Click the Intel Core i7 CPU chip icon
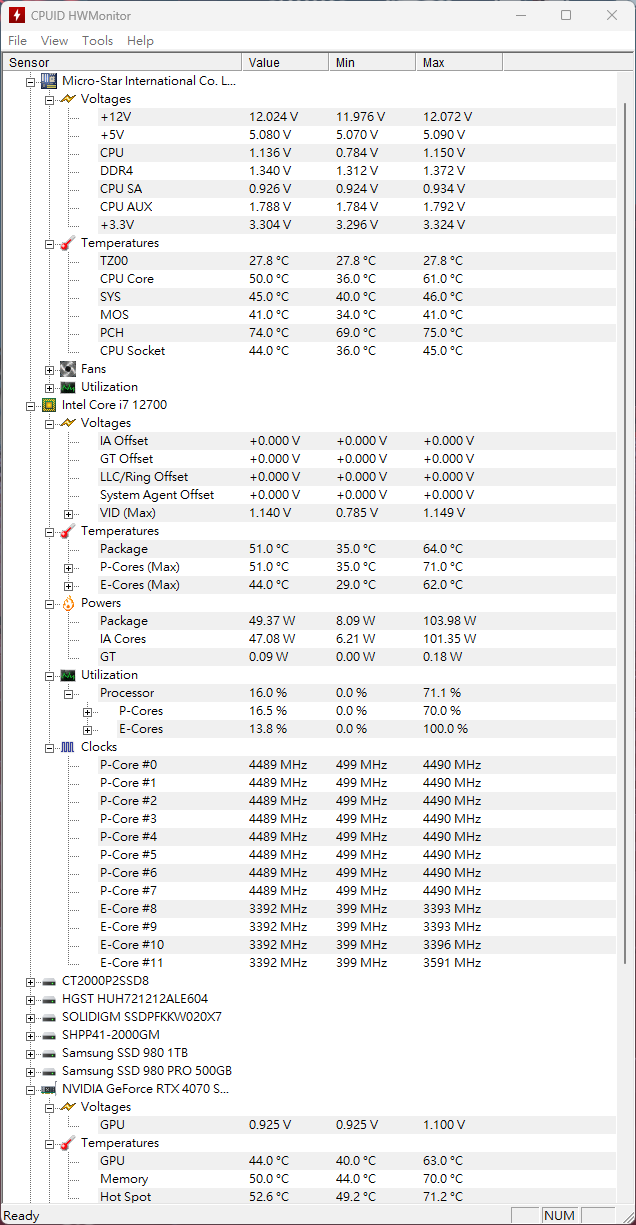 point(48,405)
